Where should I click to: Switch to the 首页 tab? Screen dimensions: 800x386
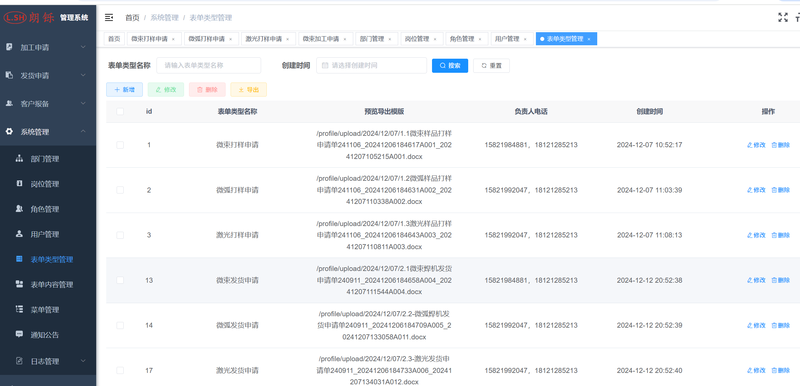[114, 39]
